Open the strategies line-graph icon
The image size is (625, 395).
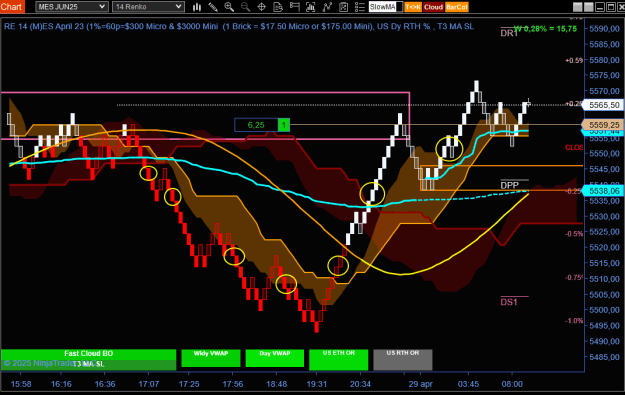click(327, 7)
